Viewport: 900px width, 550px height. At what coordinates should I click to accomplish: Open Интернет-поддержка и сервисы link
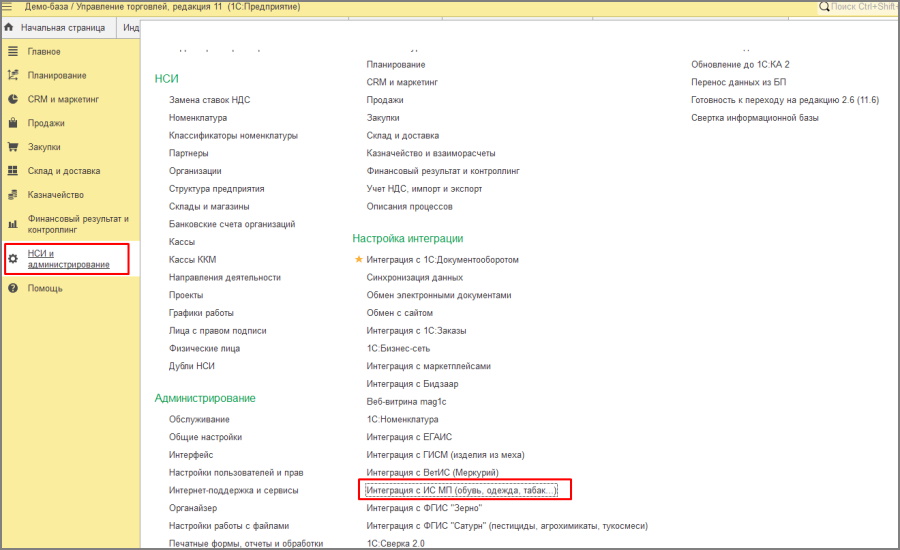pyautogui.click(x=234, y=491)
